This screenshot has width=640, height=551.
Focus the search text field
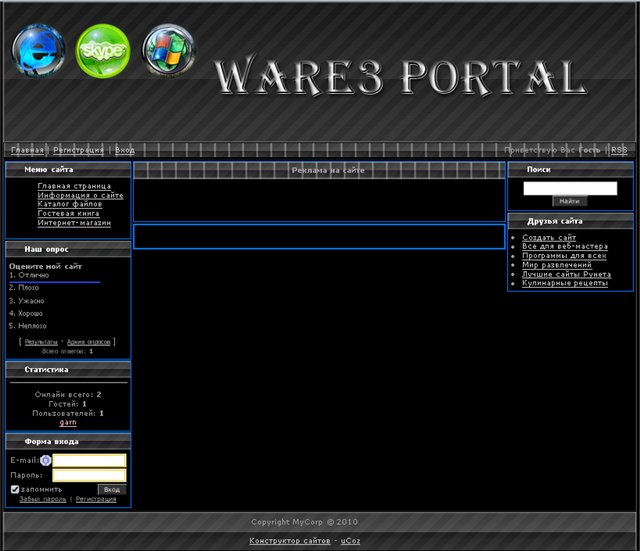point(570,189)
